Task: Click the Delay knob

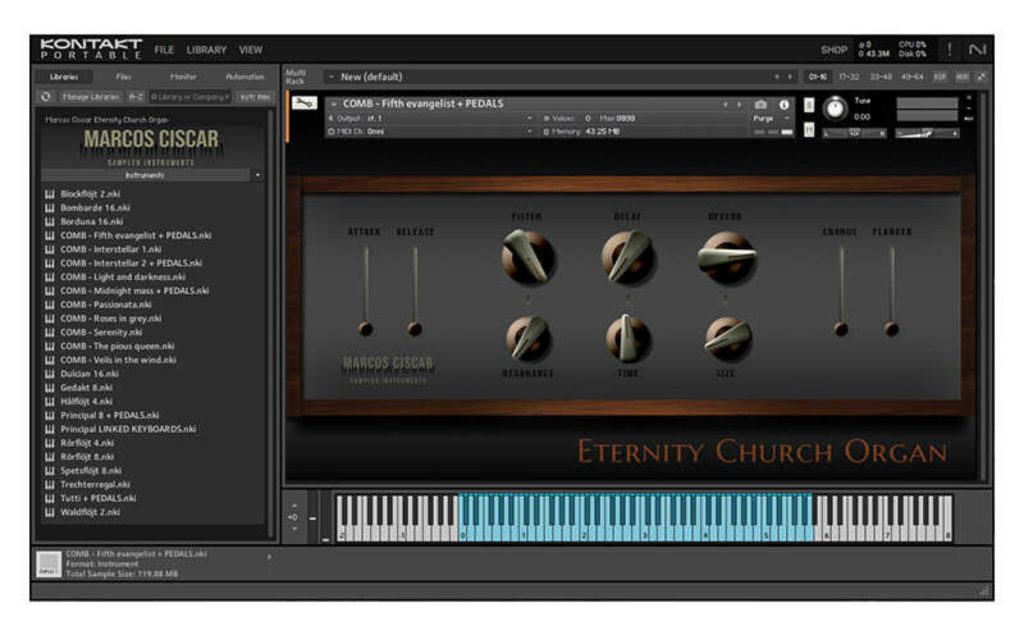Action: 628,257
